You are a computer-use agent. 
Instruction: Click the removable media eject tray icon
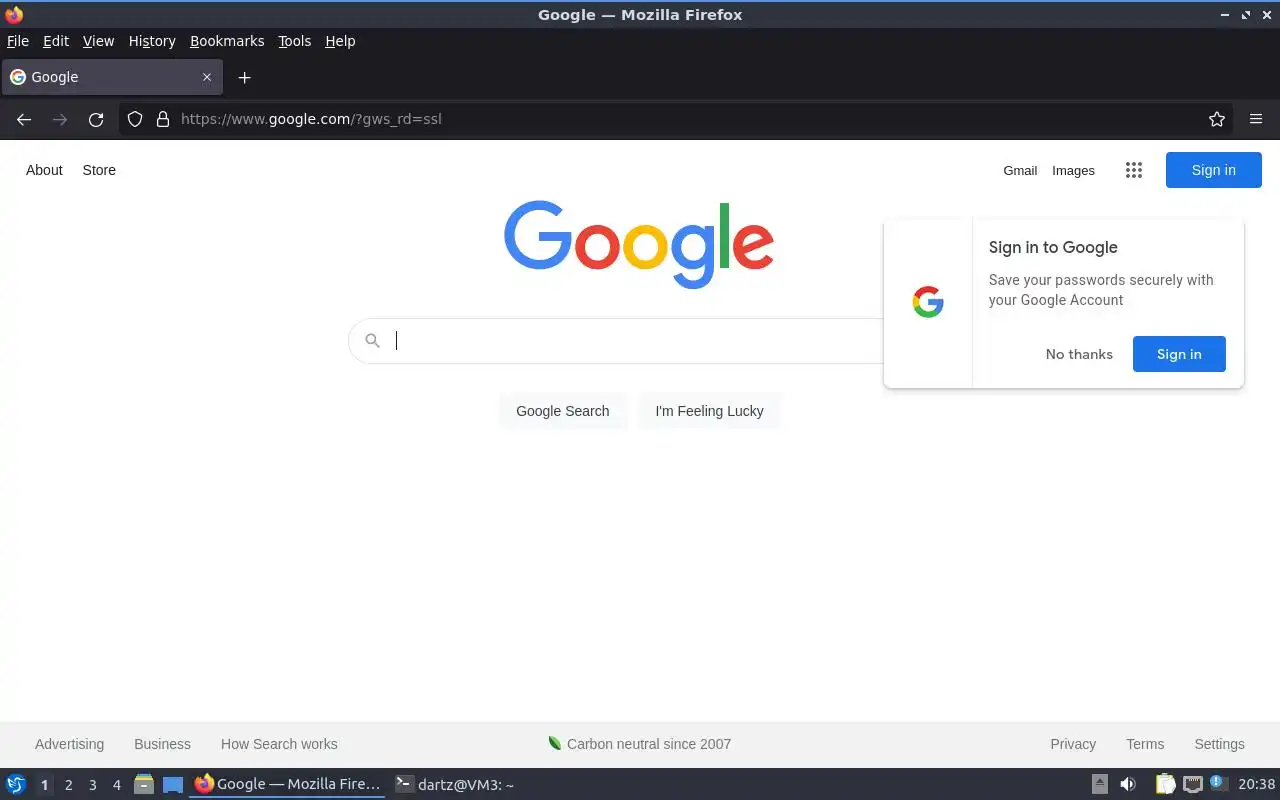click(1099, 784)
